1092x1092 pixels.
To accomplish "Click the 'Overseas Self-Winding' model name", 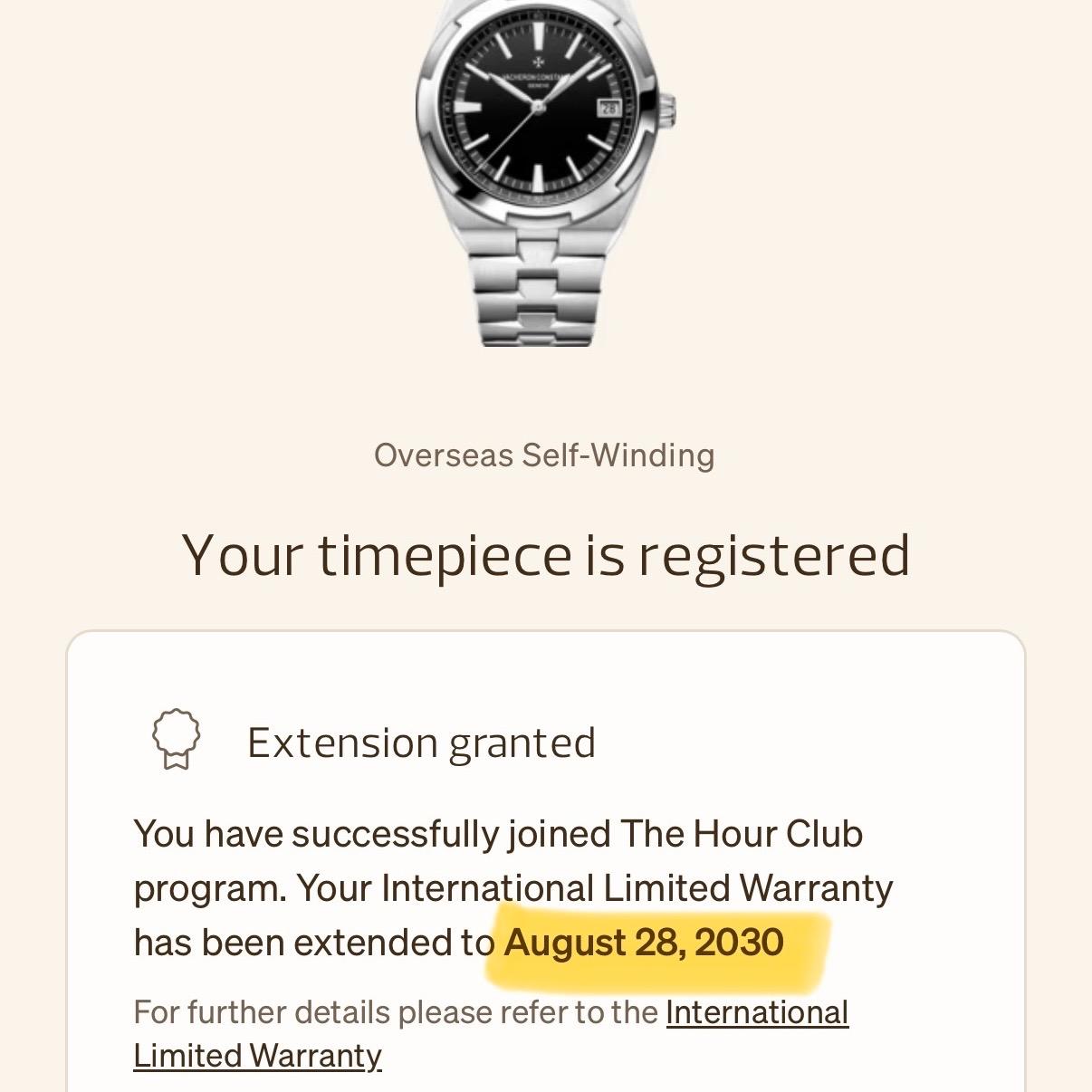I will point(544,455).
